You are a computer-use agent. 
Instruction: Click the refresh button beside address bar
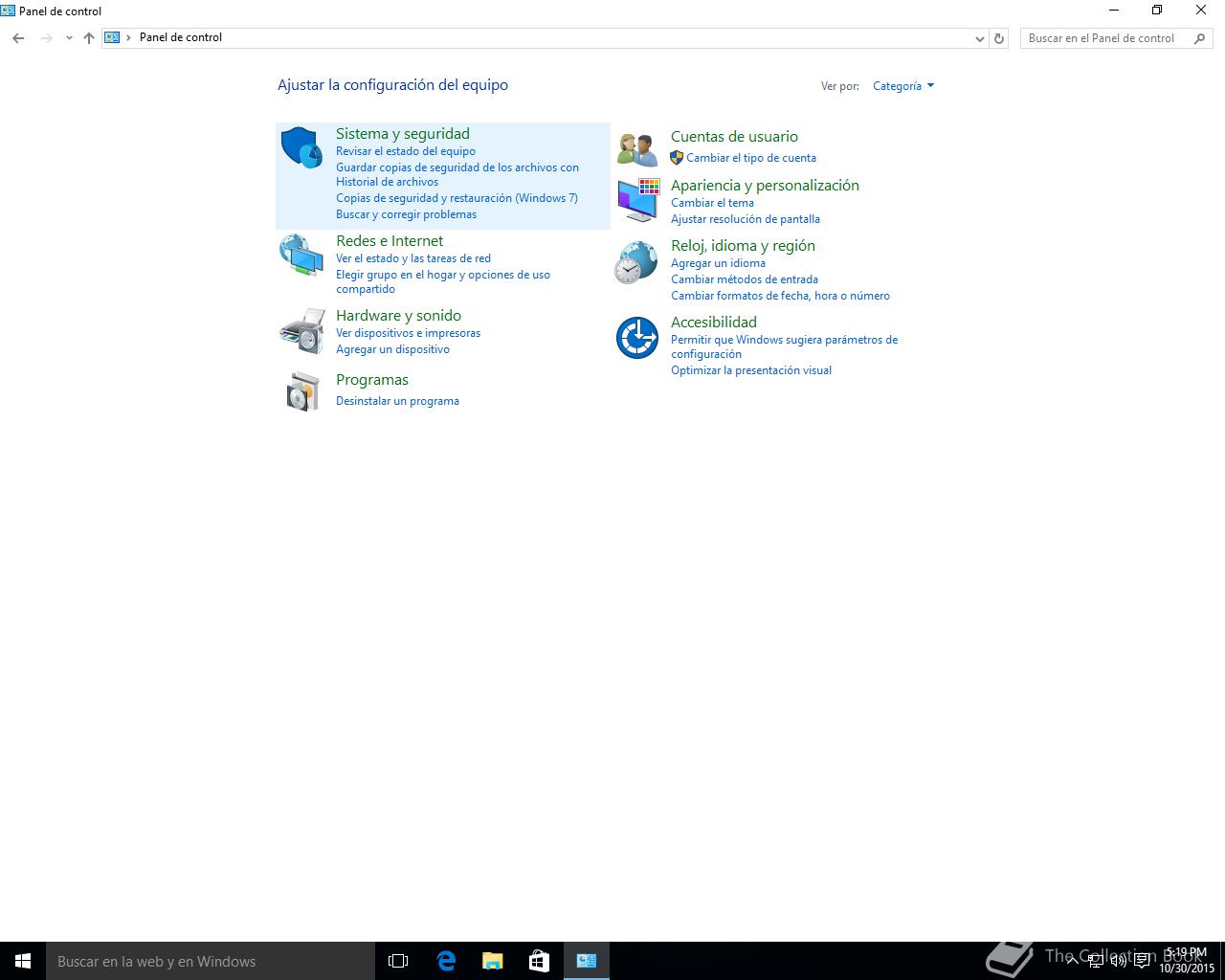(x=999, y=38)
